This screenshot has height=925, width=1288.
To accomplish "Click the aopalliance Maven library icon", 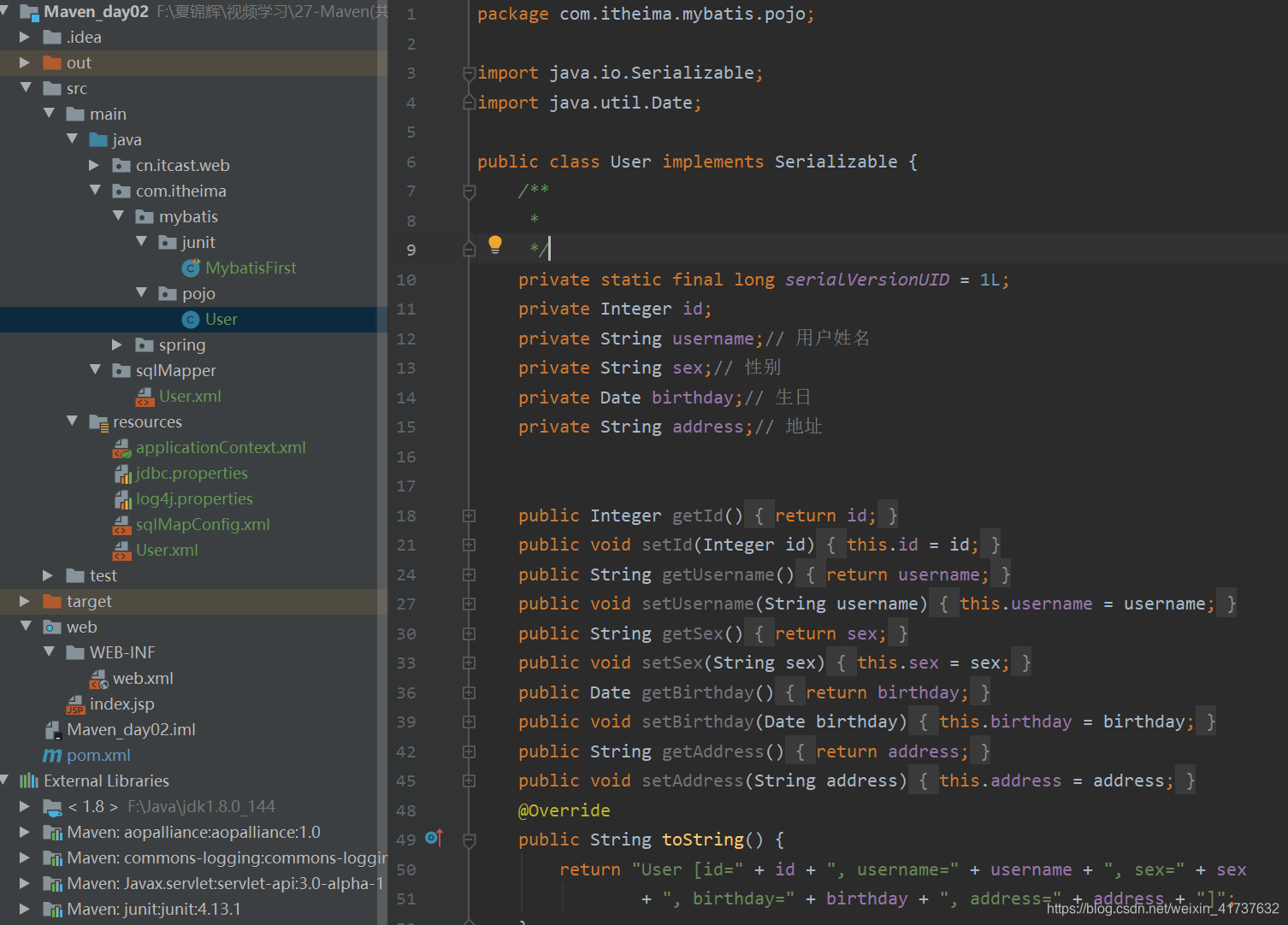I will [52, 832].
